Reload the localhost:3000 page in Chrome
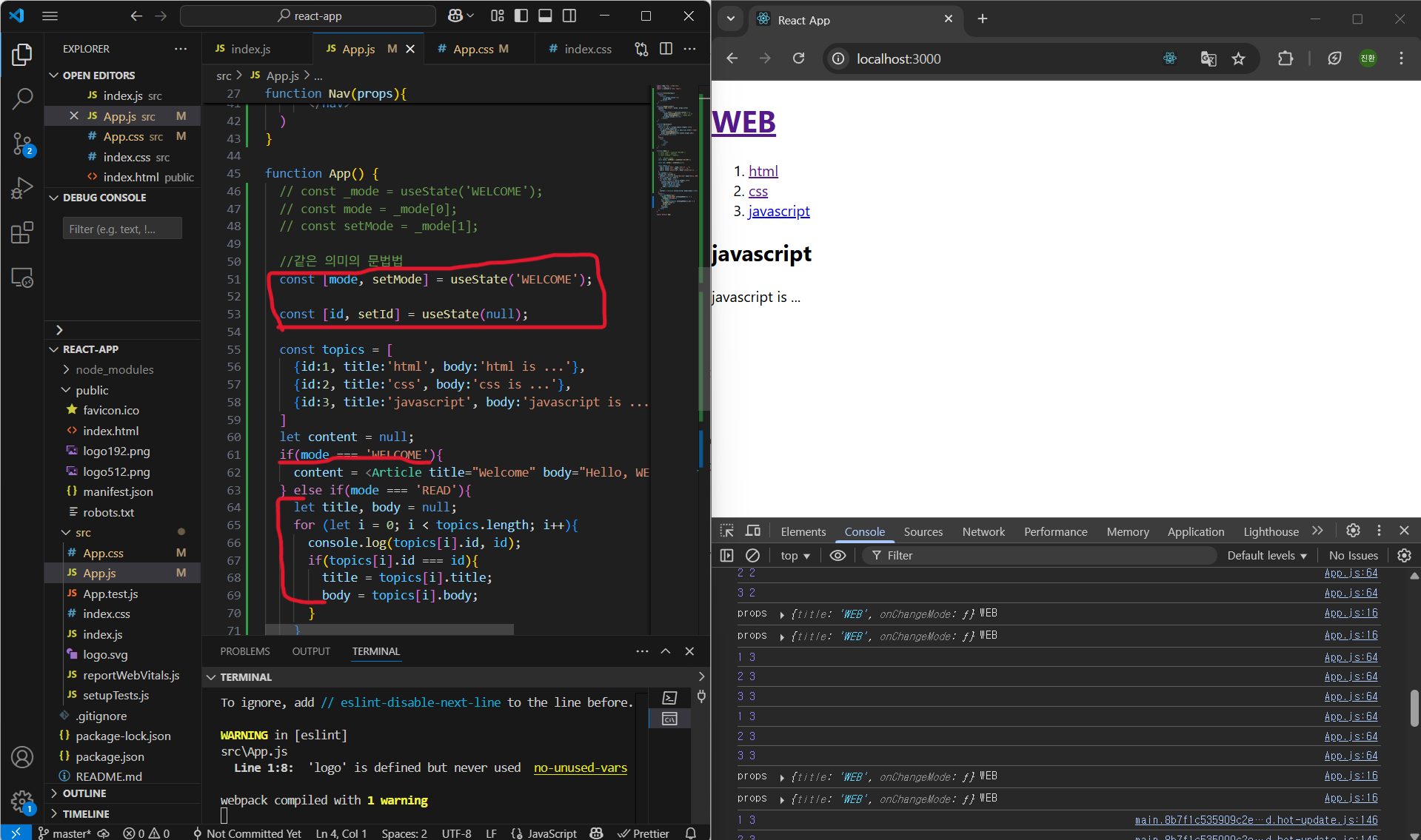This screenshot has height=840, width=1421. (798, 58)
